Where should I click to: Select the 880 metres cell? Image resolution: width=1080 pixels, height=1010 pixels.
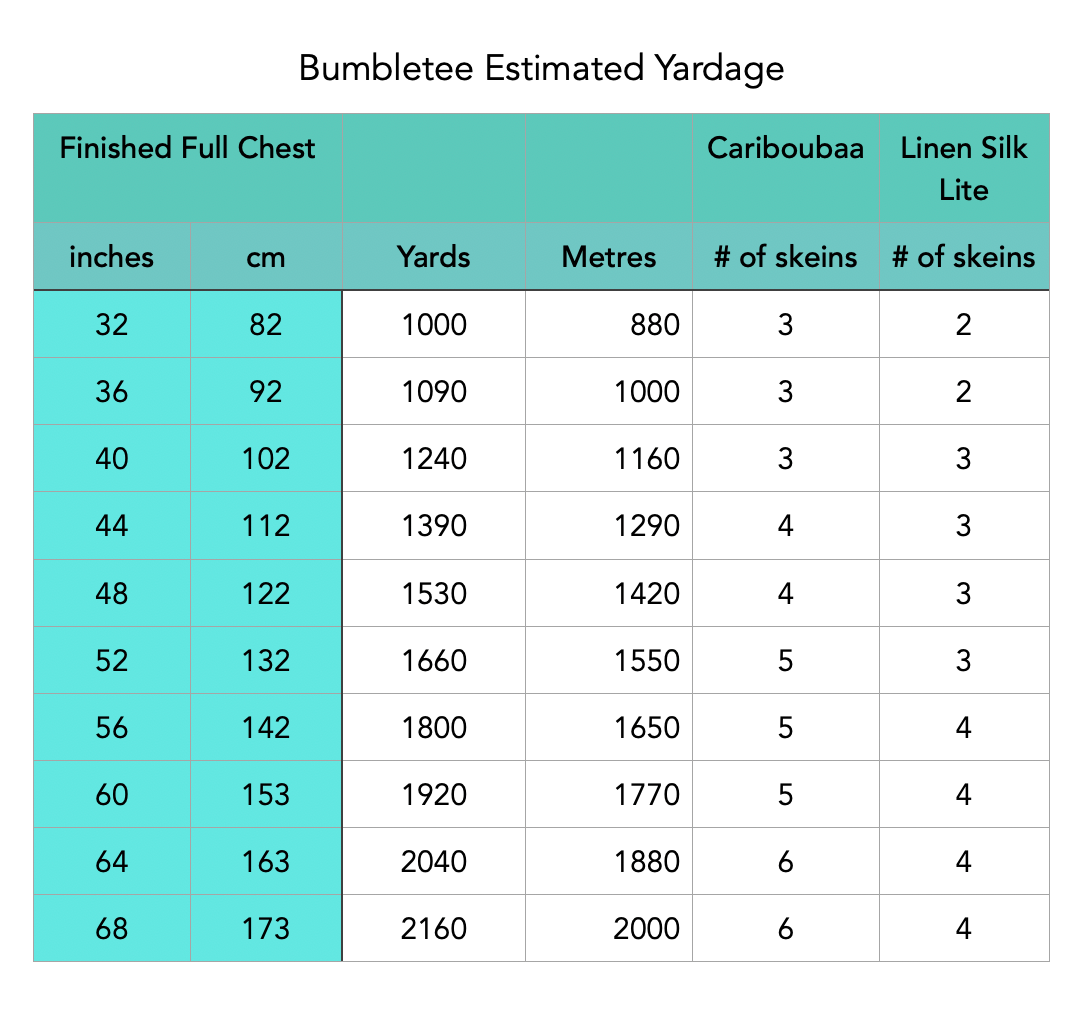click(648, 324)
